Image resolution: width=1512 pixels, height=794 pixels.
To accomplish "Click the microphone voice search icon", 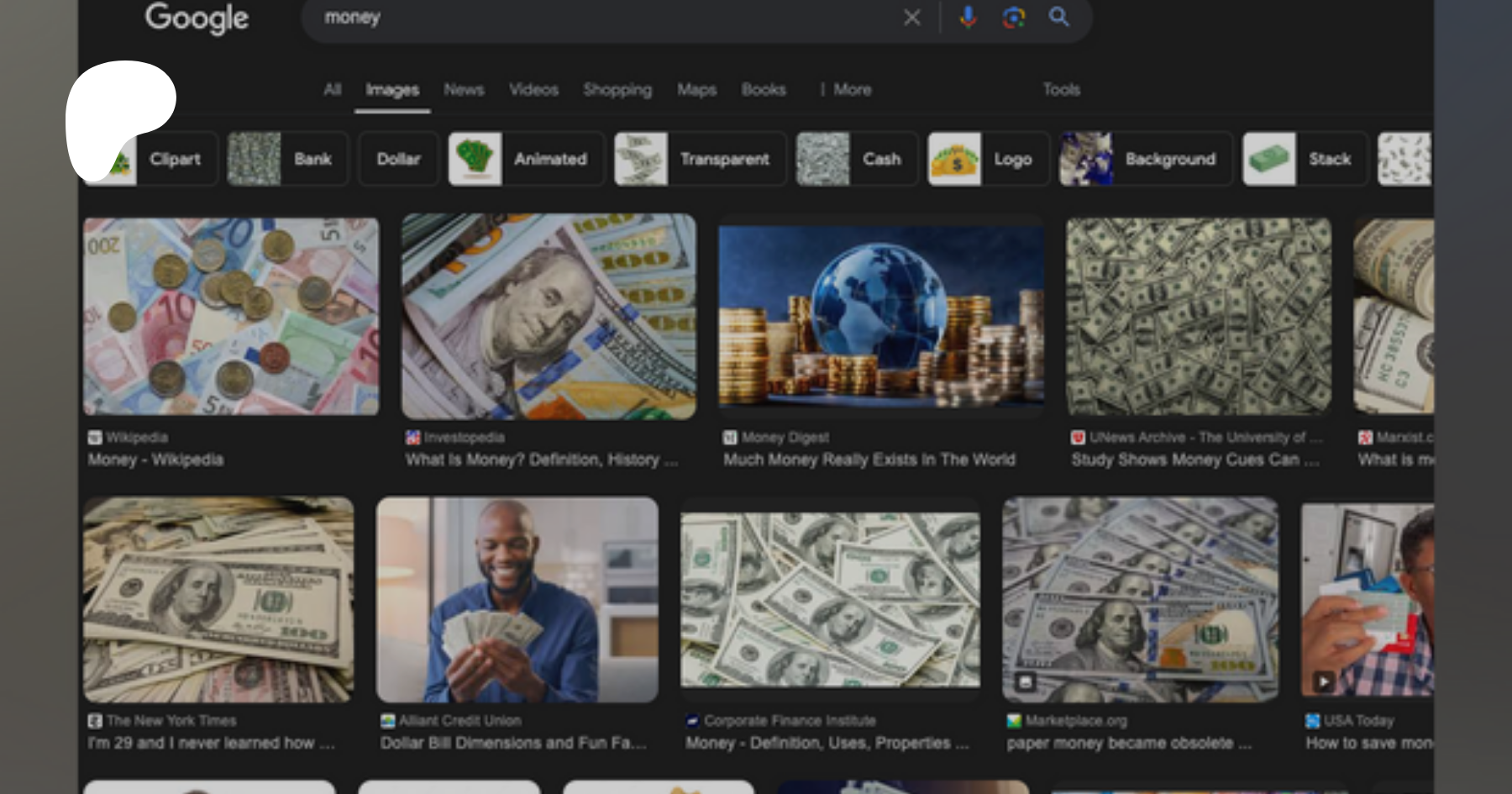I will tap(968, 17).
